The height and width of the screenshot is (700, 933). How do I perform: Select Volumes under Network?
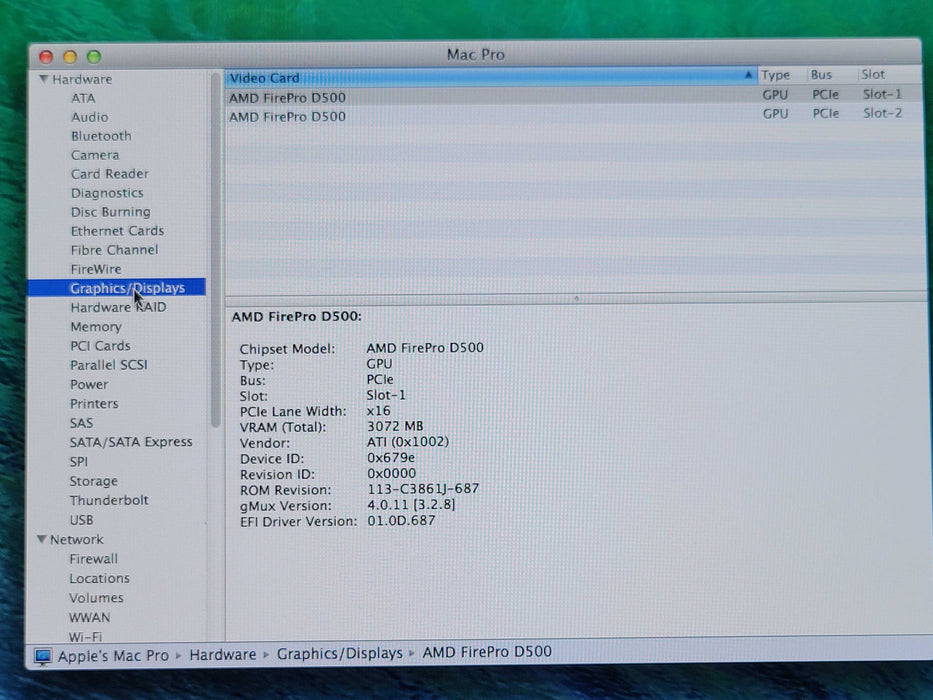point(96,598)
